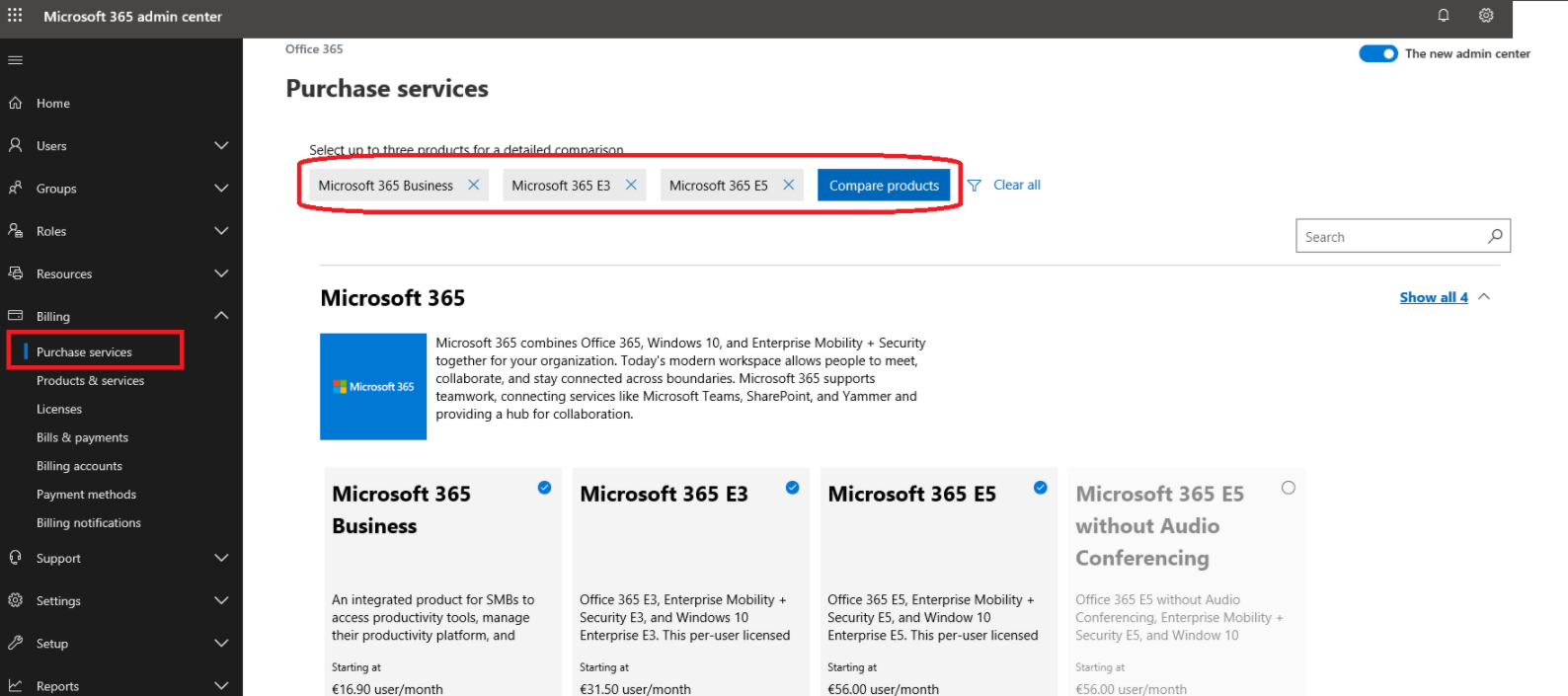Click the Clear all link
The width and height of the screenshot is (1568, 696).
[x=1017, y=185]
